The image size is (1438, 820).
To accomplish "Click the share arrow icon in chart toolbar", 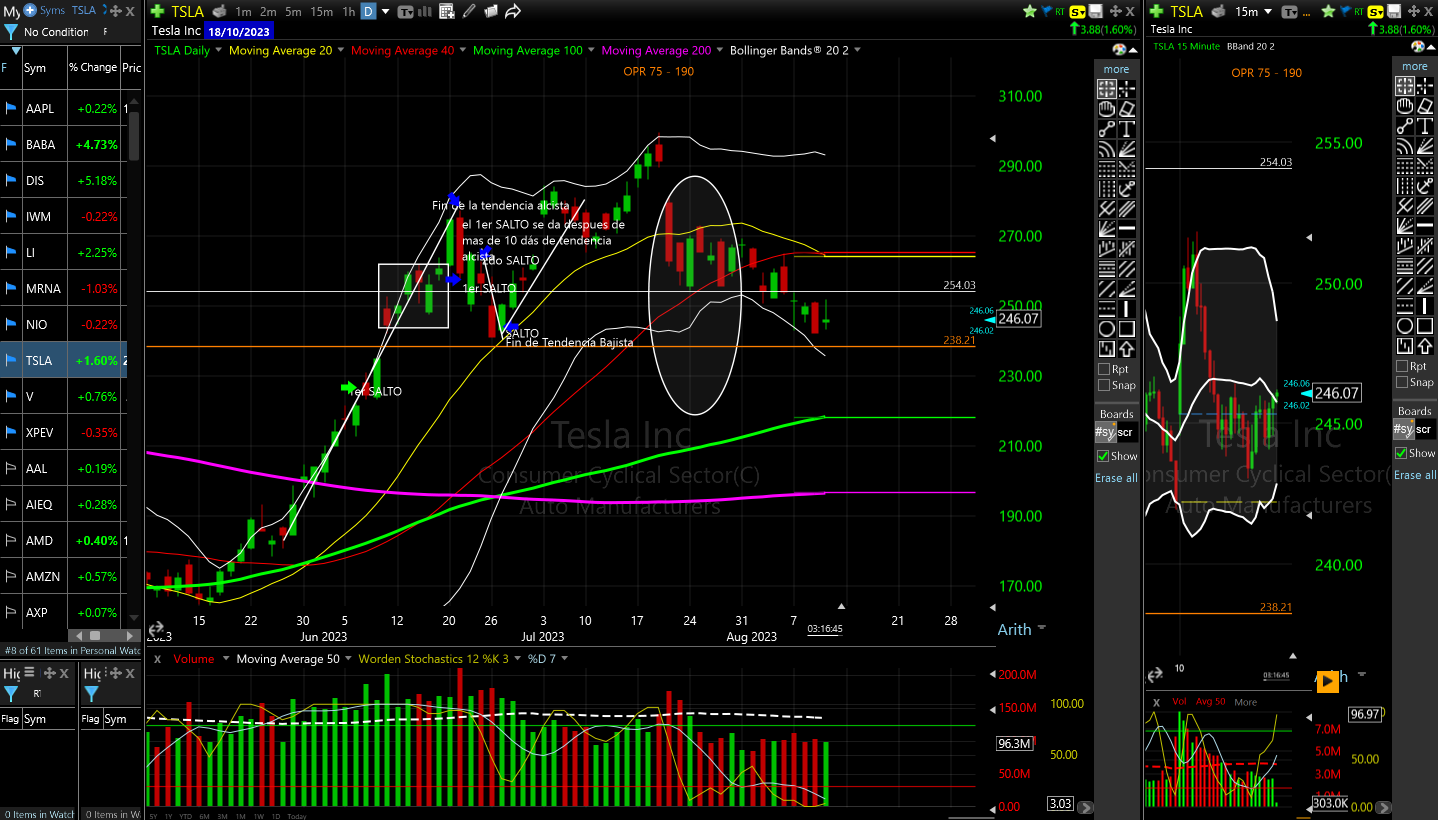I will [x=513, y=12].
